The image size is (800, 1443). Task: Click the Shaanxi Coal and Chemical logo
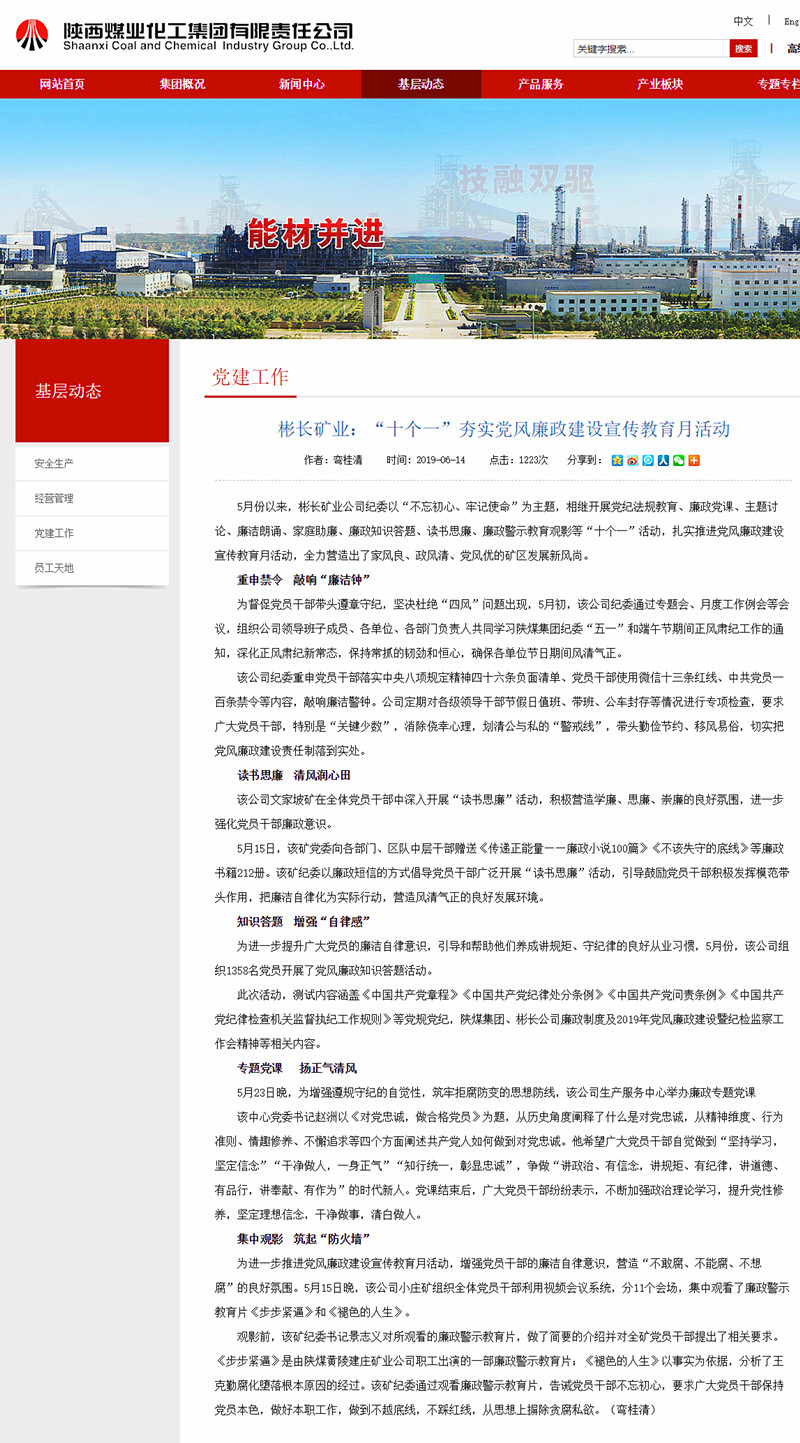[x=185, y=36]
